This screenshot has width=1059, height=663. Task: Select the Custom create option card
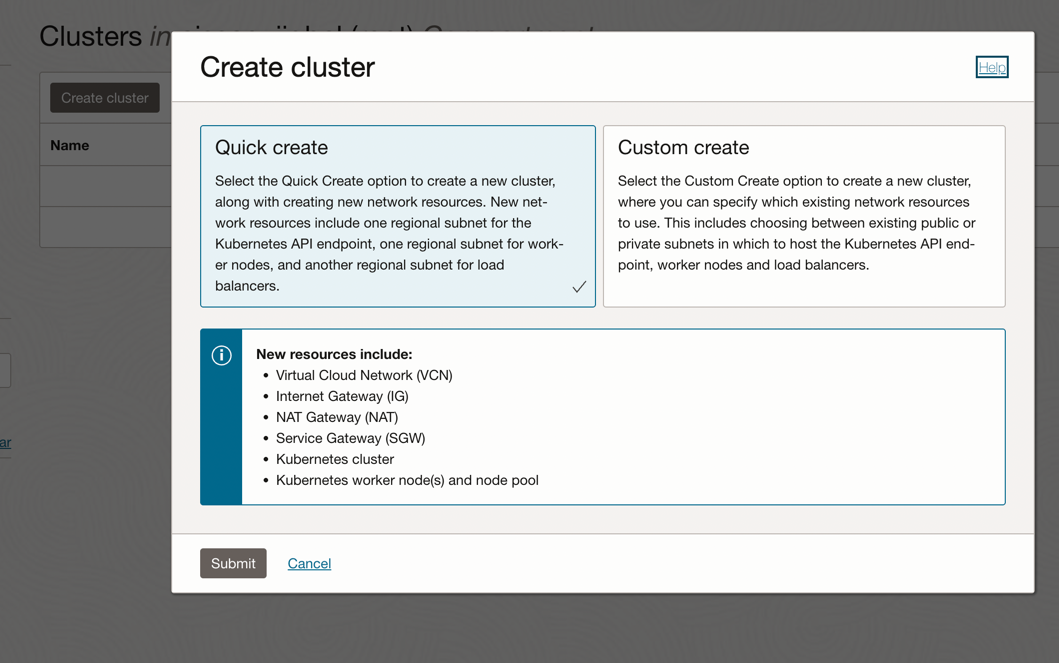tap(804, 216)
